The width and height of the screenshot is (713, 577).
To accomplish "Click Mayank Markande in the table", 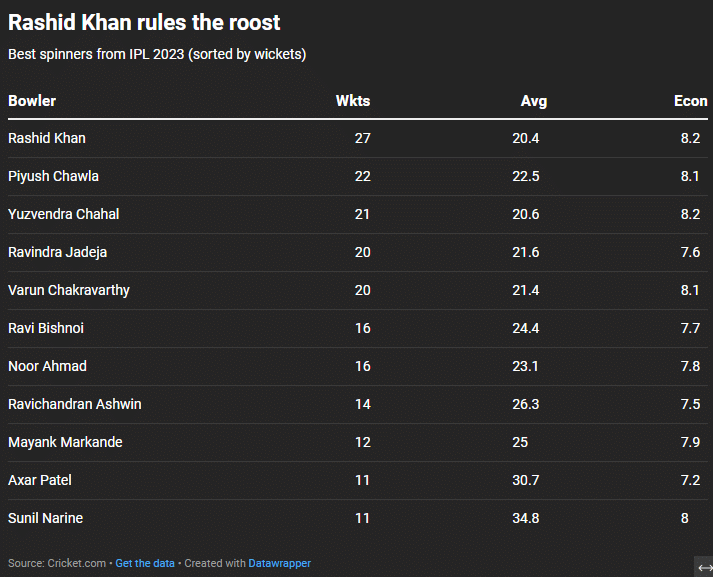I will coord(65,442).
